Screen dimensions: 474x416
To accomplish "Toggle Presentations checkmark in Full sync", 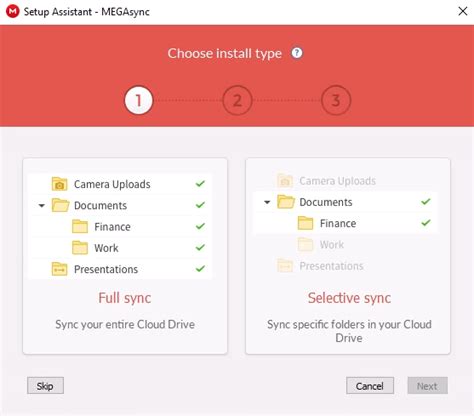I will [200, 269].
